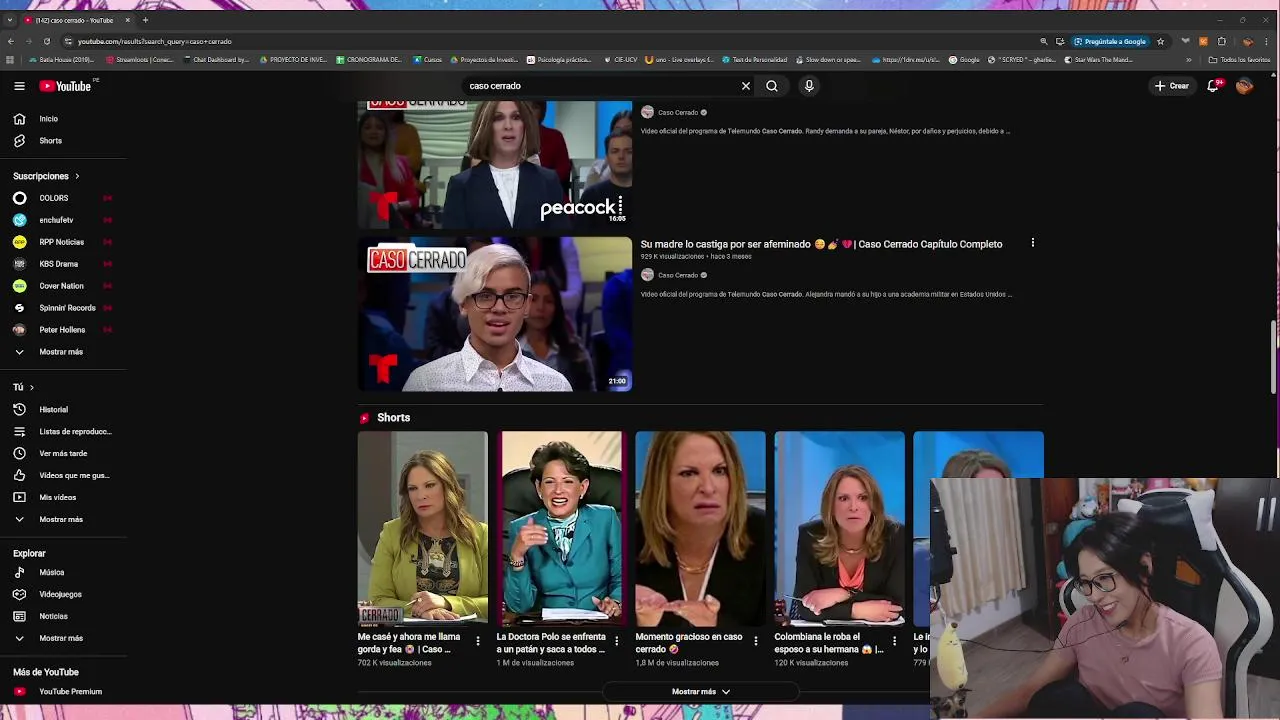Click the browser address bar URL

tap(155, 41)
